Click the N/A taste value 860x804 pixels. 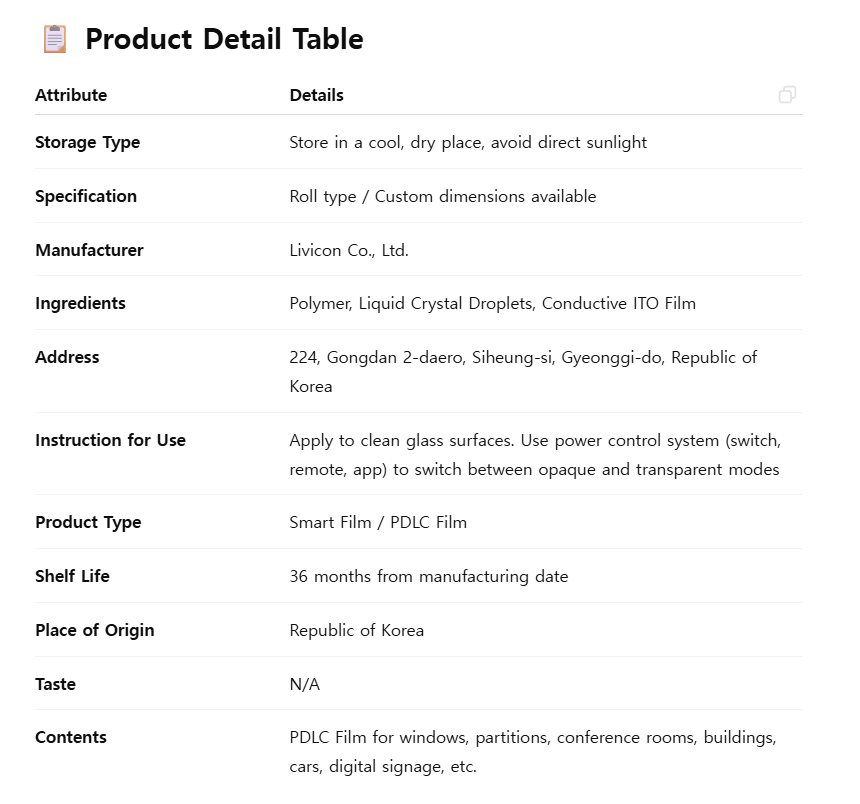[x=304, y=684]
